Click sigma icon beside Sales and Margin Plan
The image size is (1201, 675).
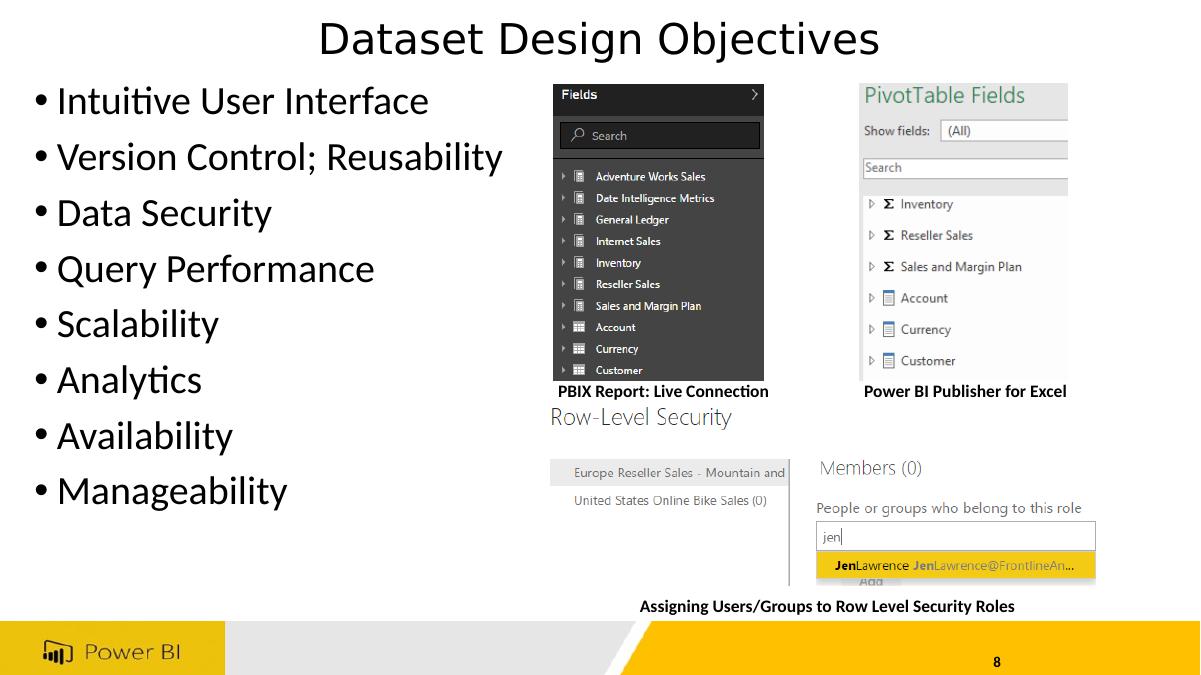pos(889,267)
